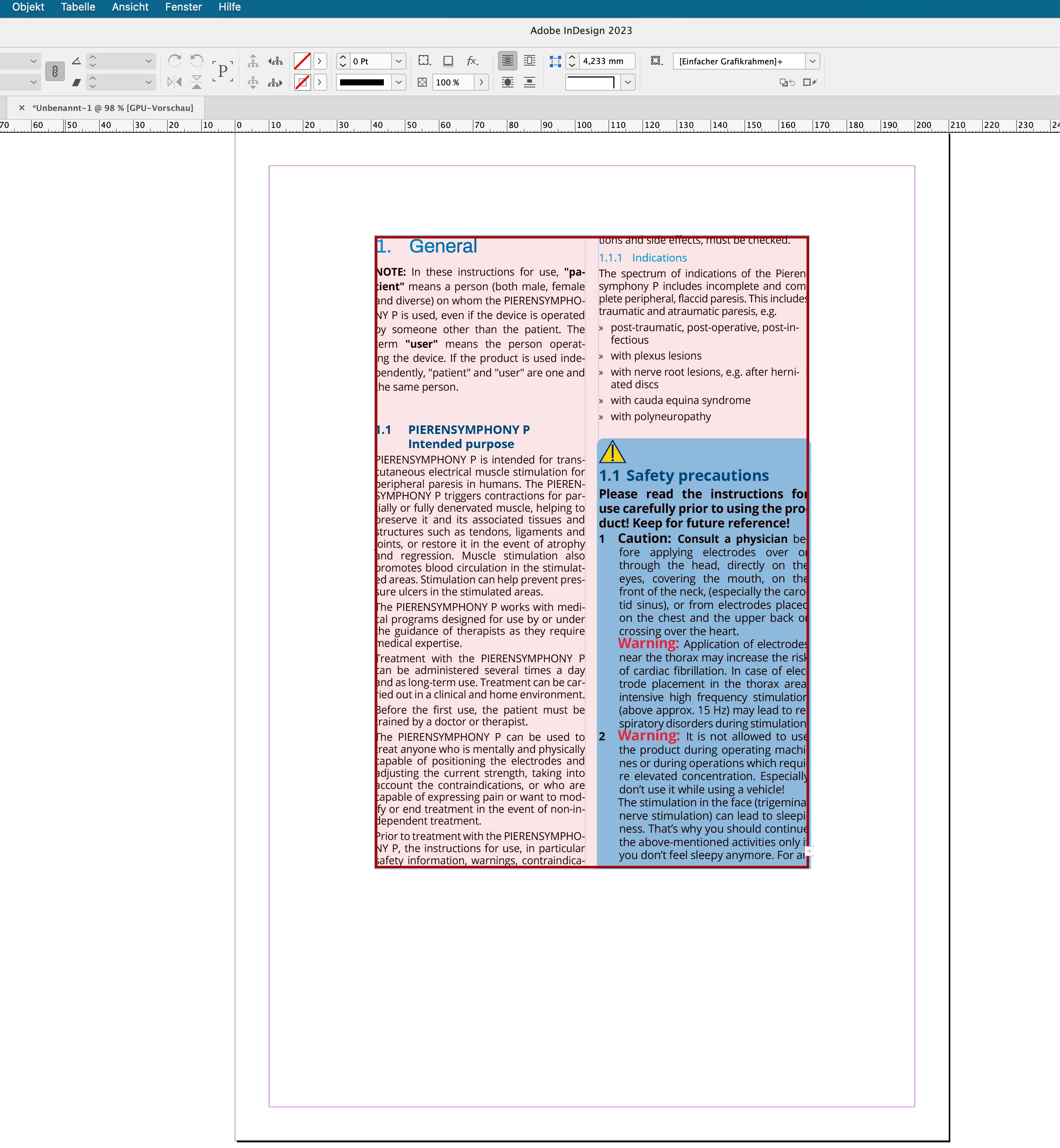Open the [Einfacher Grafikrahmen]+ object style dropdown
This screenshot has height=1148, width=1060.
(812, 62)
